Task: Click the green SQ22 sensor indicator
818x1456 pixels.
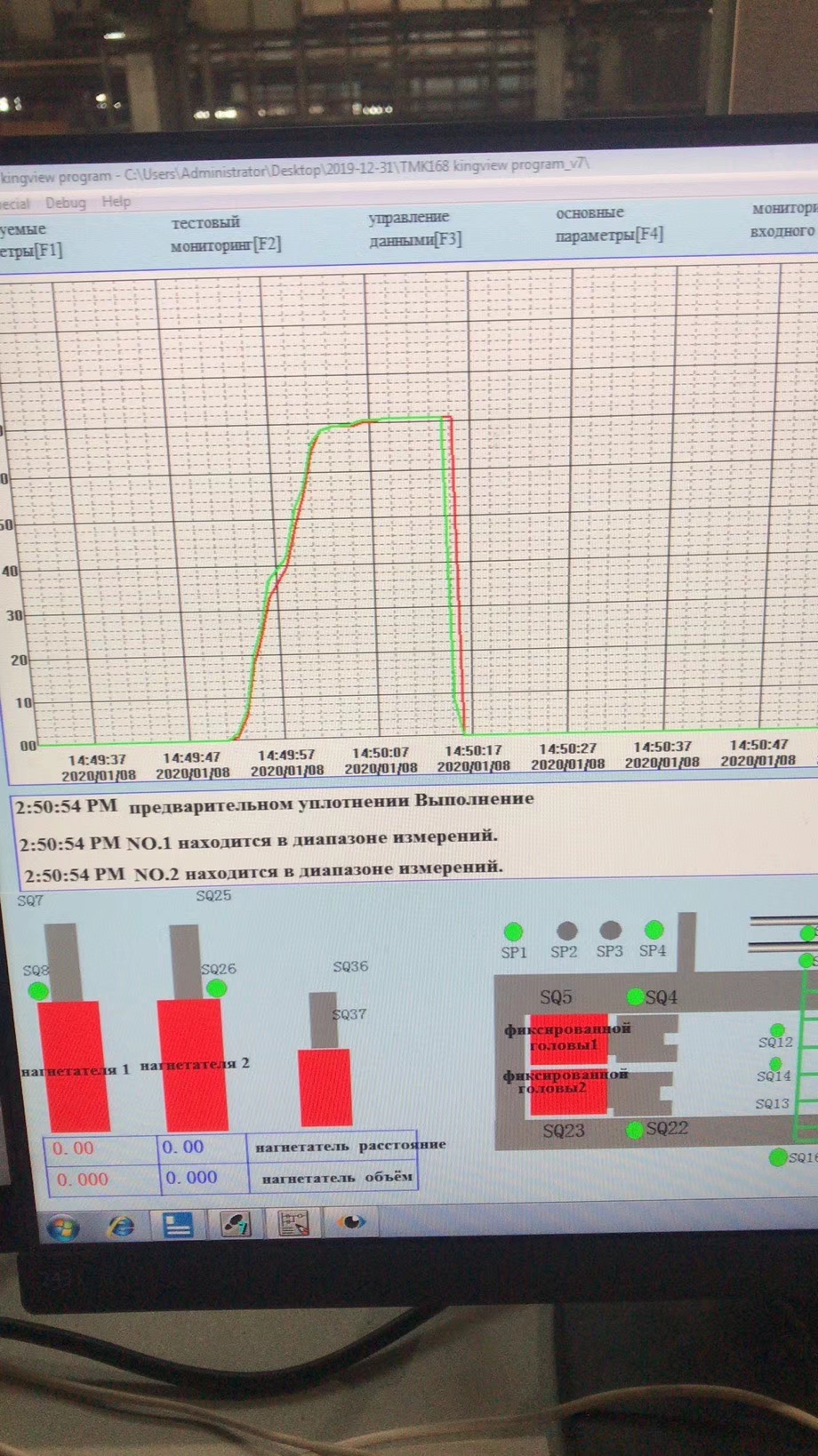Action: (635, 1130)
